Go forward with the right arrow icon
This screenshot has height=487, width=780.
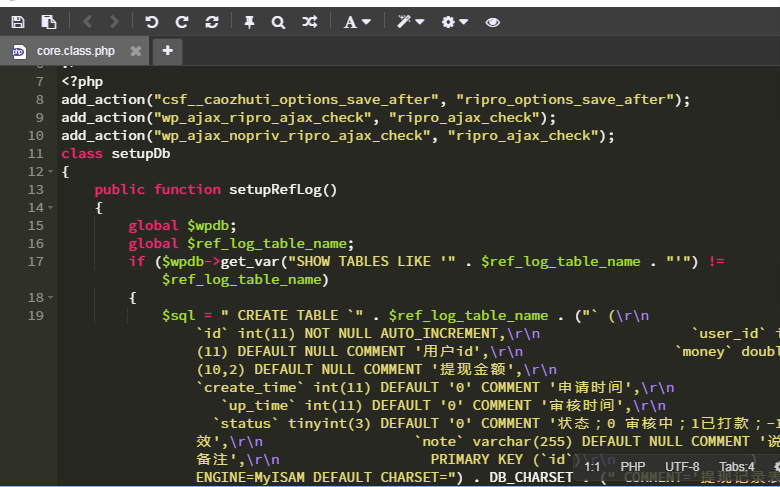pyautogui.click(x=114, y=22)
